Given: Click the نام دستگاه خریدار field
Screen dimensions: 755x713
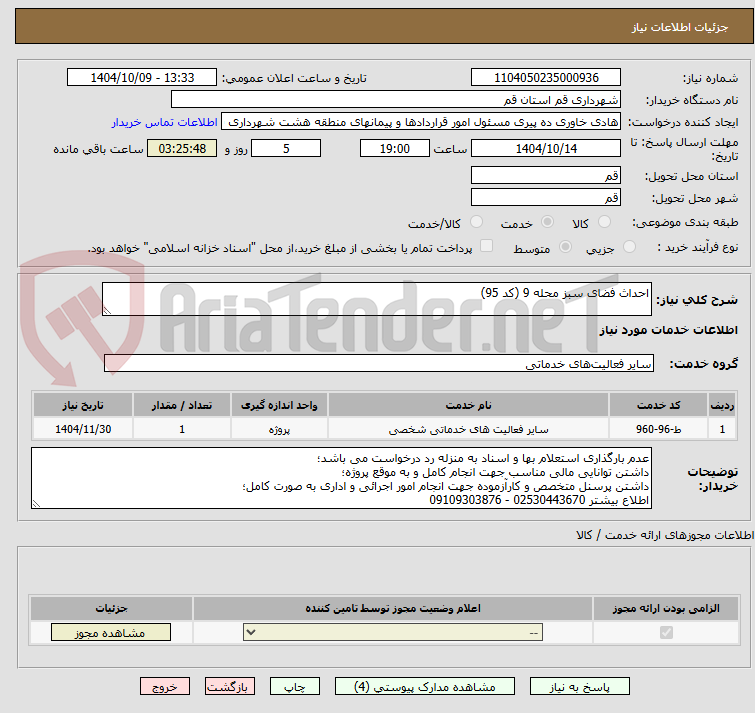Looking at the screenshot, I should coord(395,100).
